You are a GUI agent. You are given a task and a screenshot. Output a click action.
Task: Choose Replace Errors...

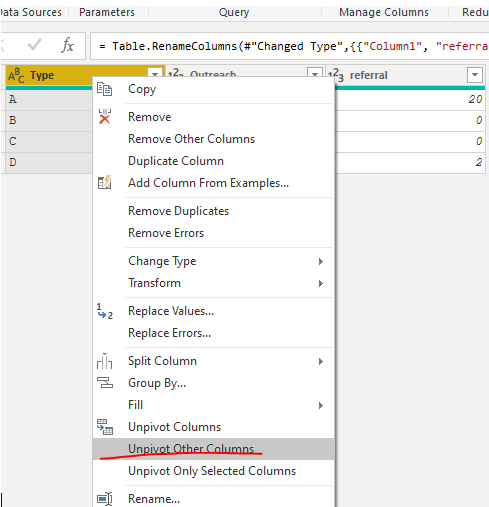click(213, 333)
